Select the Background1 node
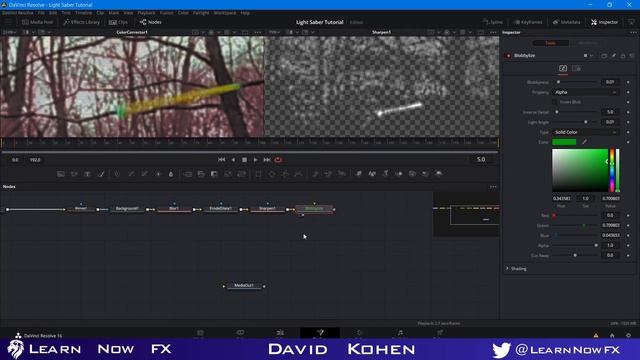The width and height of the screenshot is (640, 360). 127,209
